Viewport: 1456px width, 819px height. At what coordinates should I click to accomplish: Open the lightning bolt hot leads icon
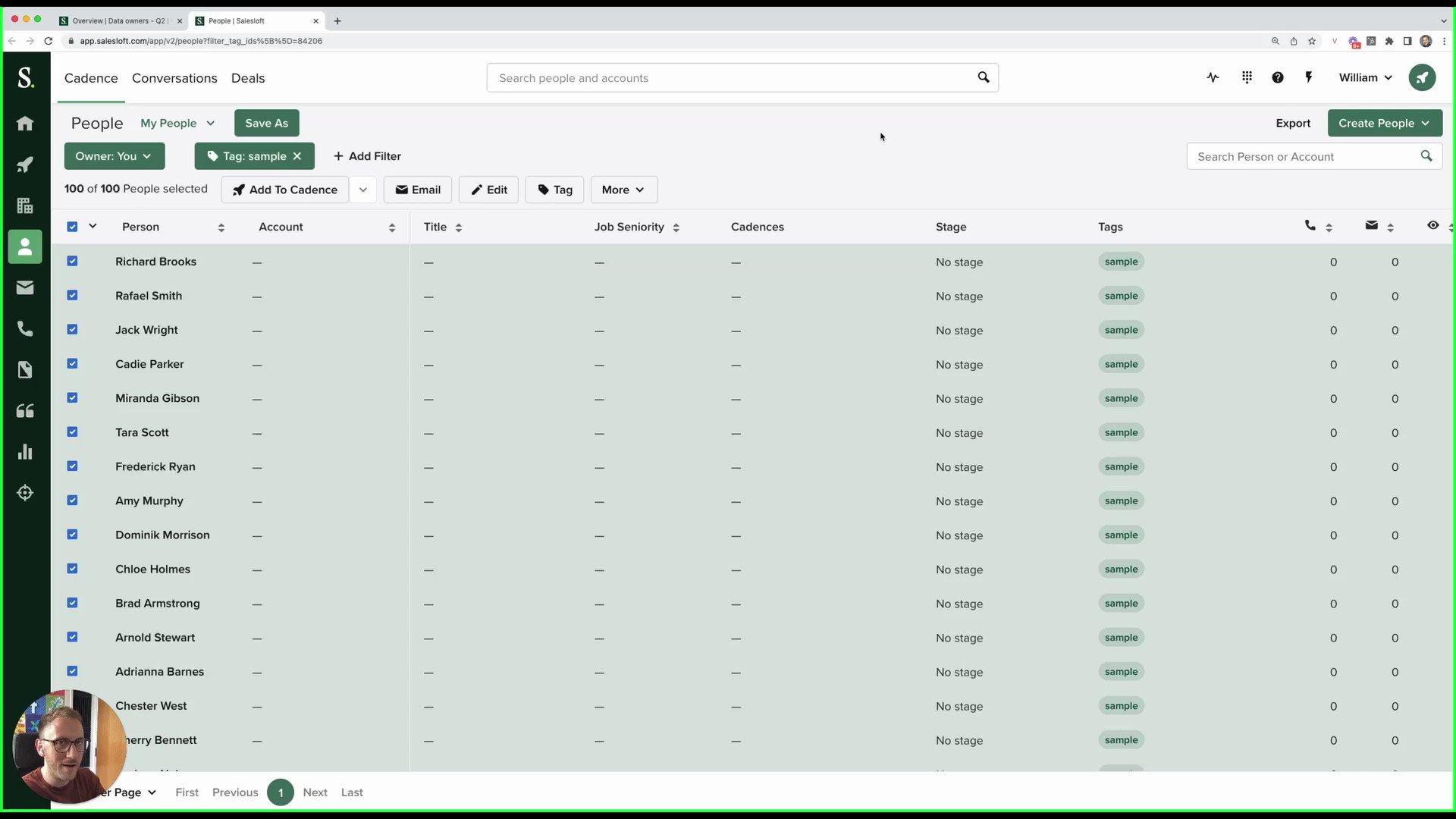(1309, 77)
